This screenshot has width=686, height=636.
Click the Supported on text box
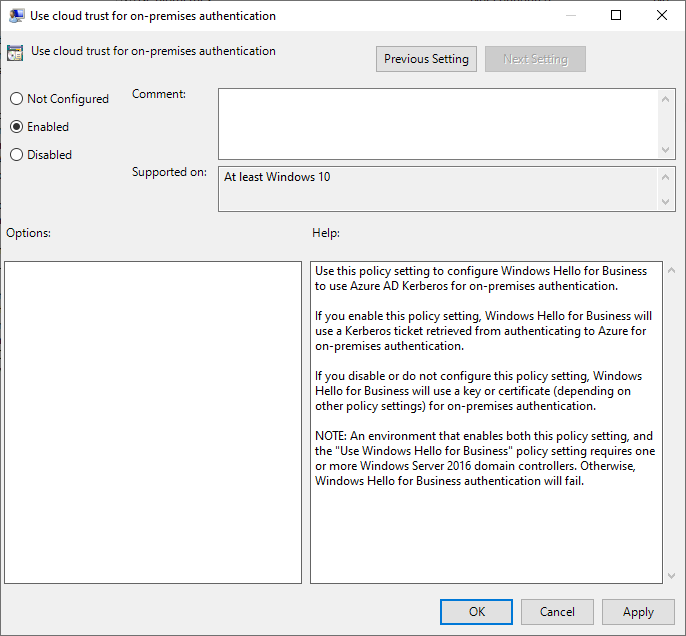tap(438, 189)
